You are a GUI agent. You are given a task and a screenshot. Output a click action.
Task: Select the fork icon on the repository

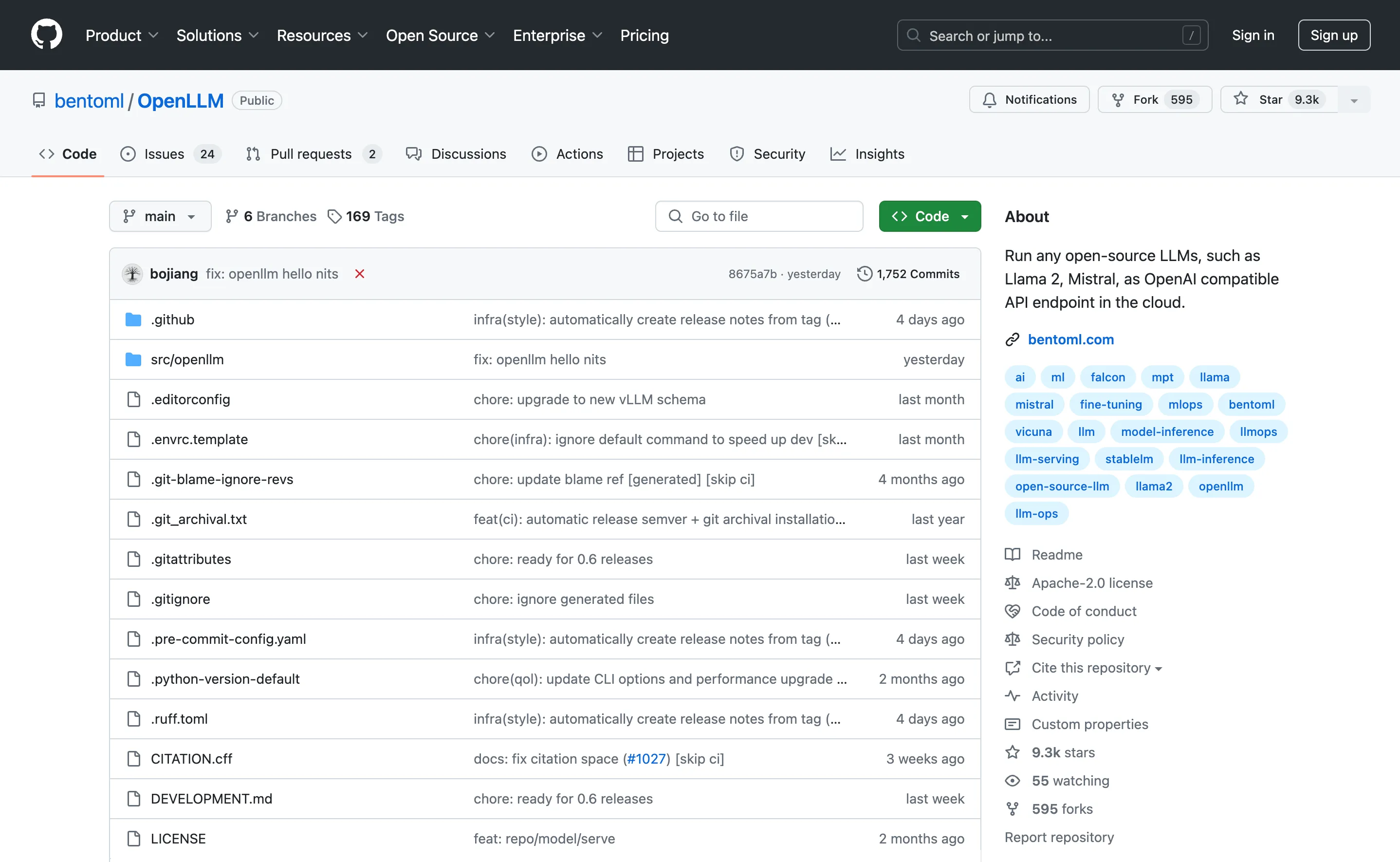click(1118, 99)
